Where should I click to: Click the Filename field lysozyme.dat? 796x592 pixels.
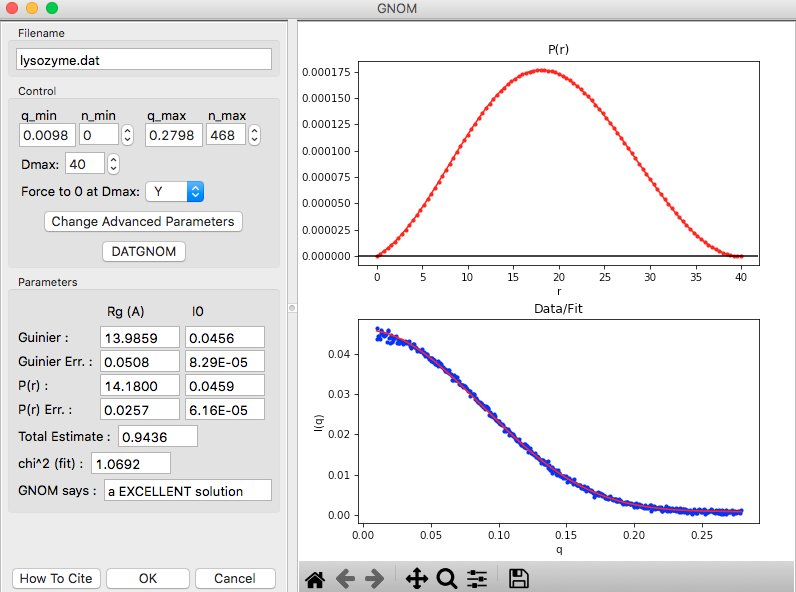tap(144, 60)
